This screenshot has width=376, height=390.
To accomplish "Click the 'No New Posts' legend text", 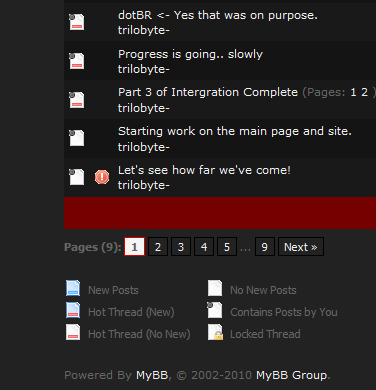I will tap(263, 290).
